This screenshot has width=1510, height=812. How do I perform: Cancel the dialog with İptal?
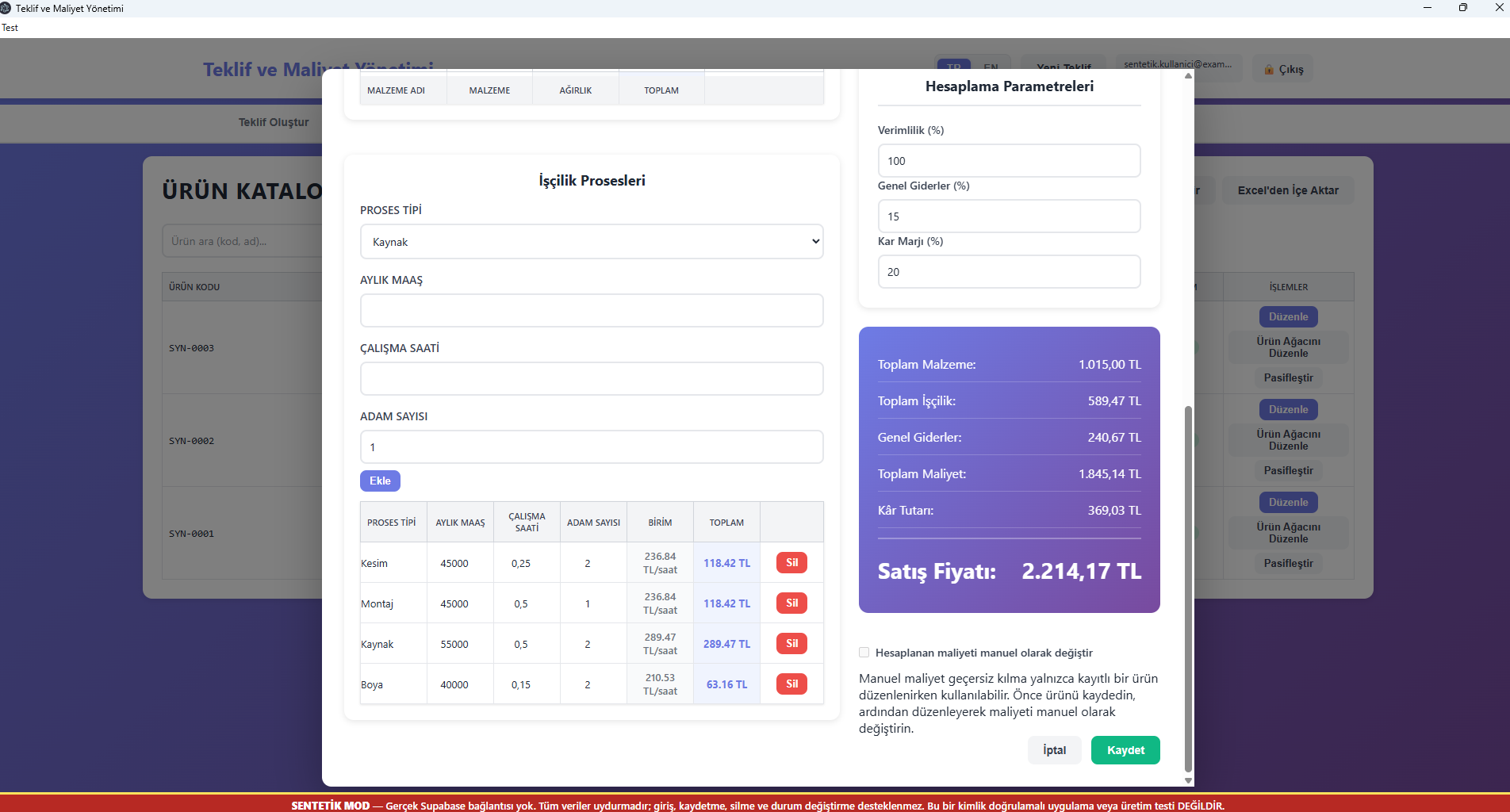coord(1054,750)
